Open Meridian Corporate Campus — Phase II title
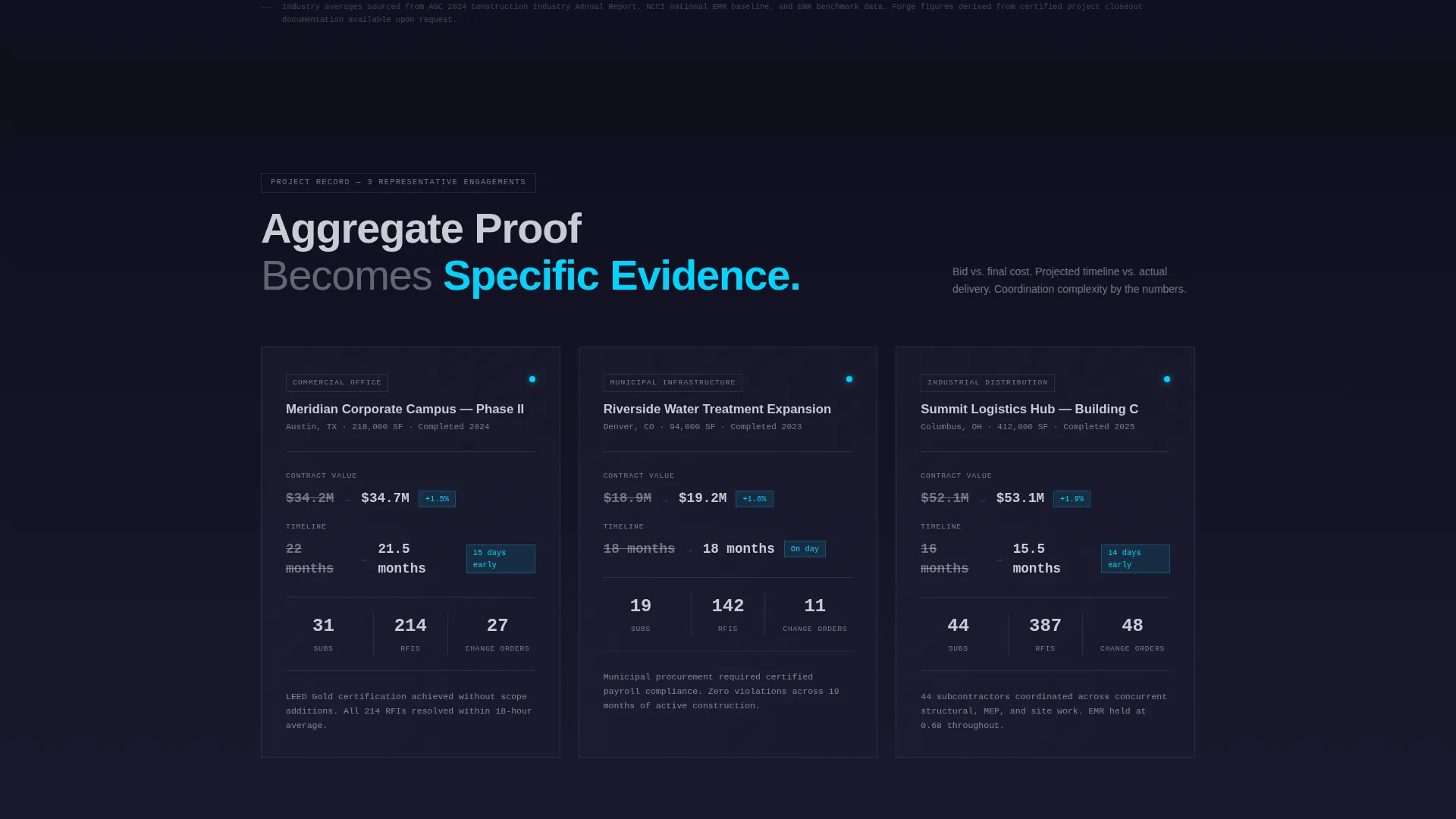This screenshot has width=1456, height=819. 405,409
